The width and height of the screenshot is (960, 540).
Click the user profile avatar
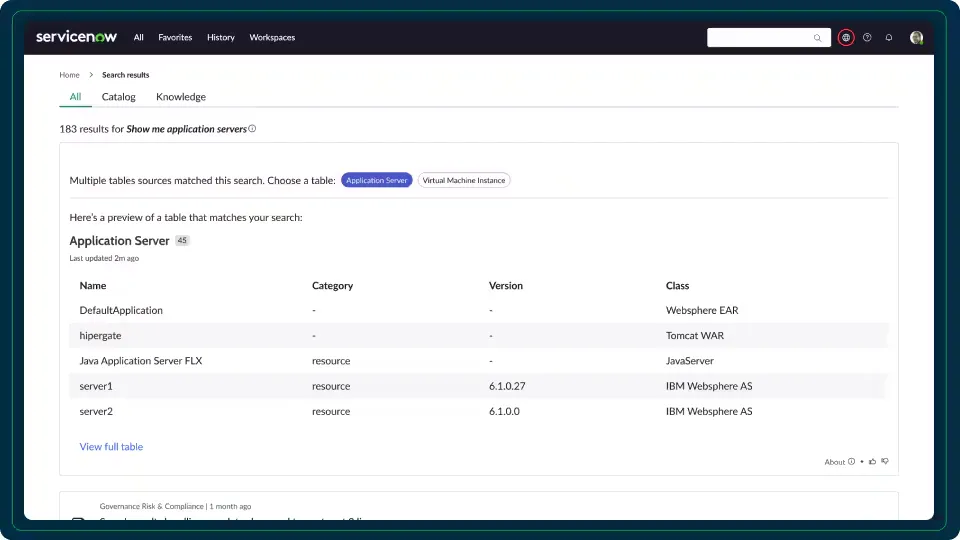pos(916,38)
